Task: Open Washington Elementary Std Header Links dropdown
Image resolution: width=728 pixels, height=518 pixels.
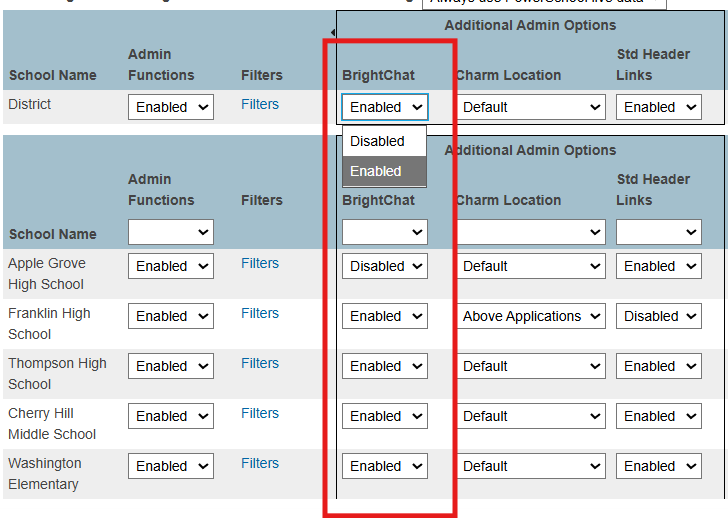Action: [x=659, y=466]
